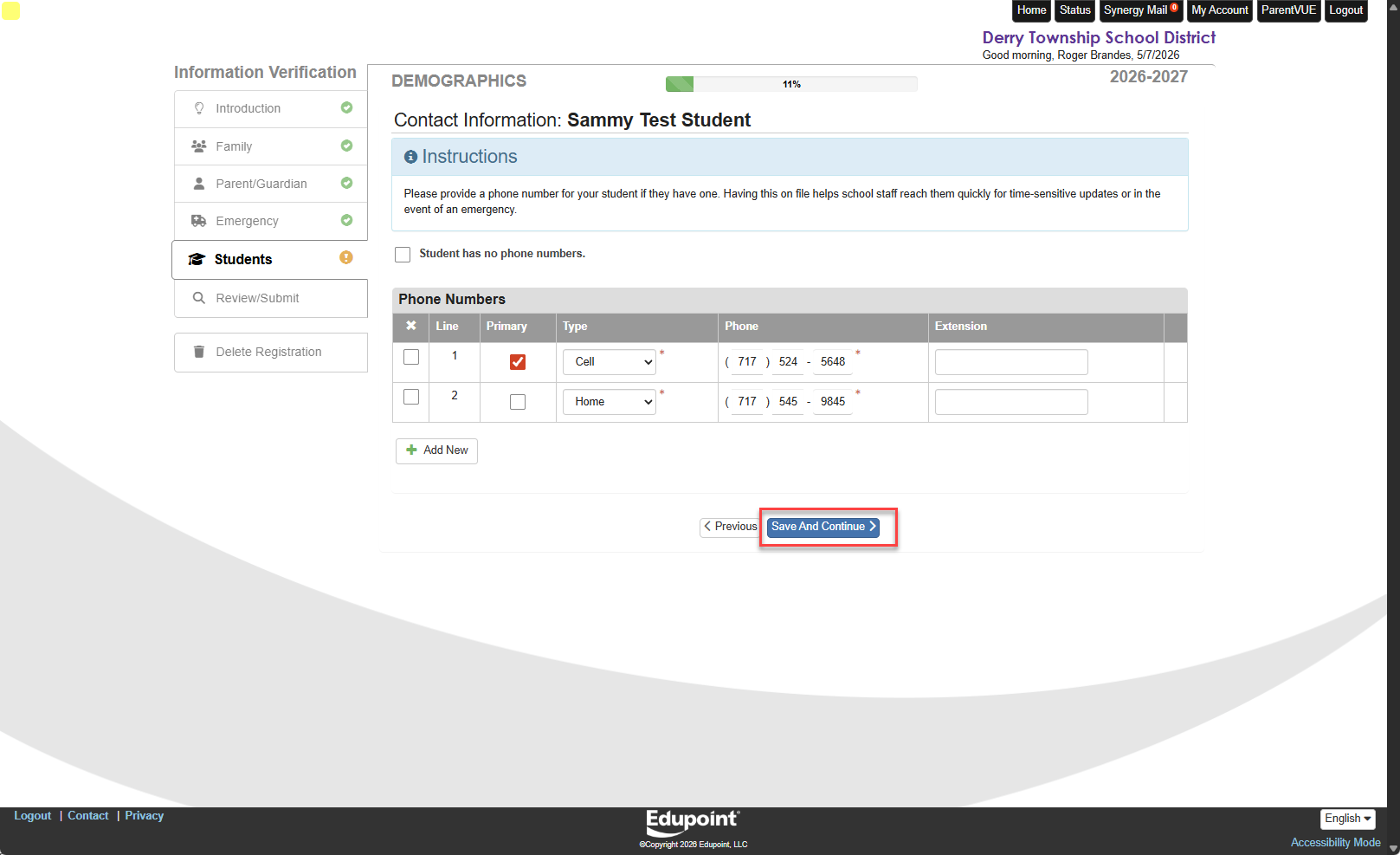Screen dimensions: 1400x855
Task: Click the Parent/Guardian person icon
Action: click(199, 184)
